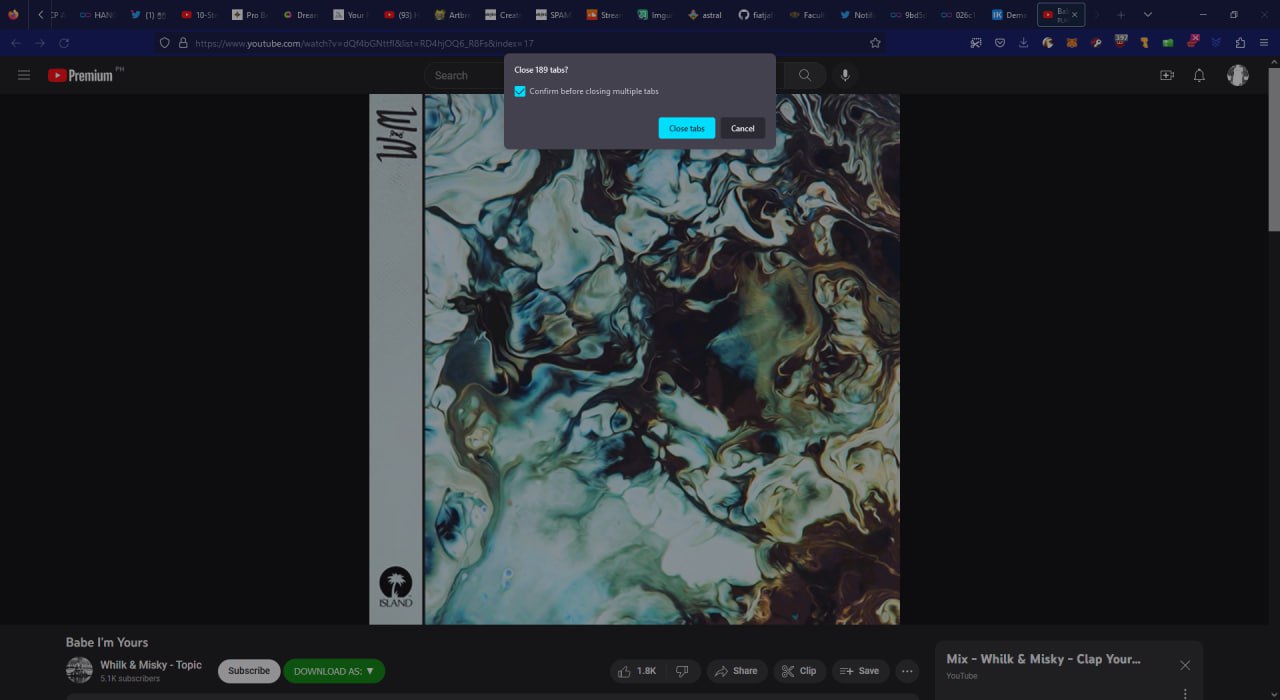Like the video showing 1.8K likes
This screenshot has width=1280, height=700.
pos(636,671)
